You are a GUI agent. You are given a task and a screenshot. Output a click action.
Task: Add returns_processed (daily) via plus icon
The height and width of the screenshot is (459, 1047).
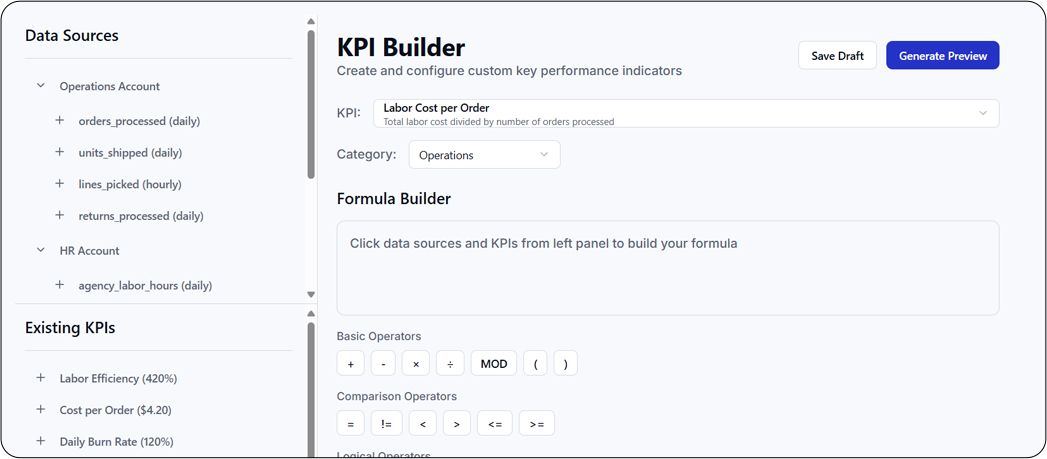pos(60,216)
